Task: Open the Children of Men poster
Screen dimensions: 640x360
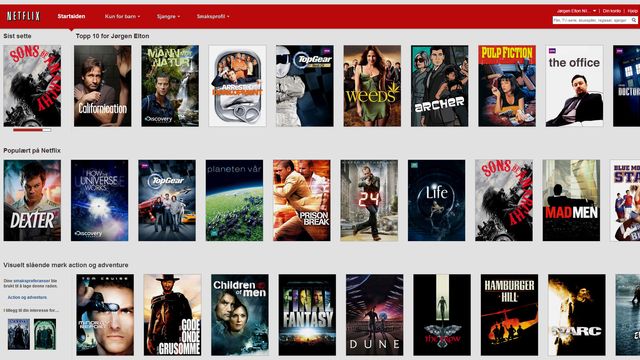Action: tap(240, 315)
